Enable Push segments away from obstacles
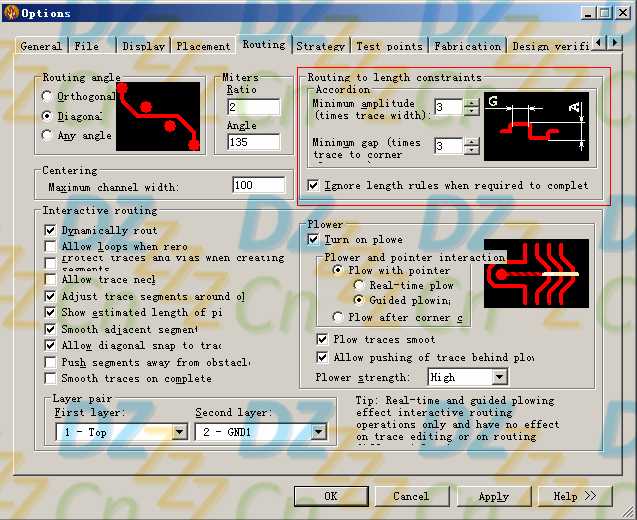637x520 pixels. (x=50, y=362)
